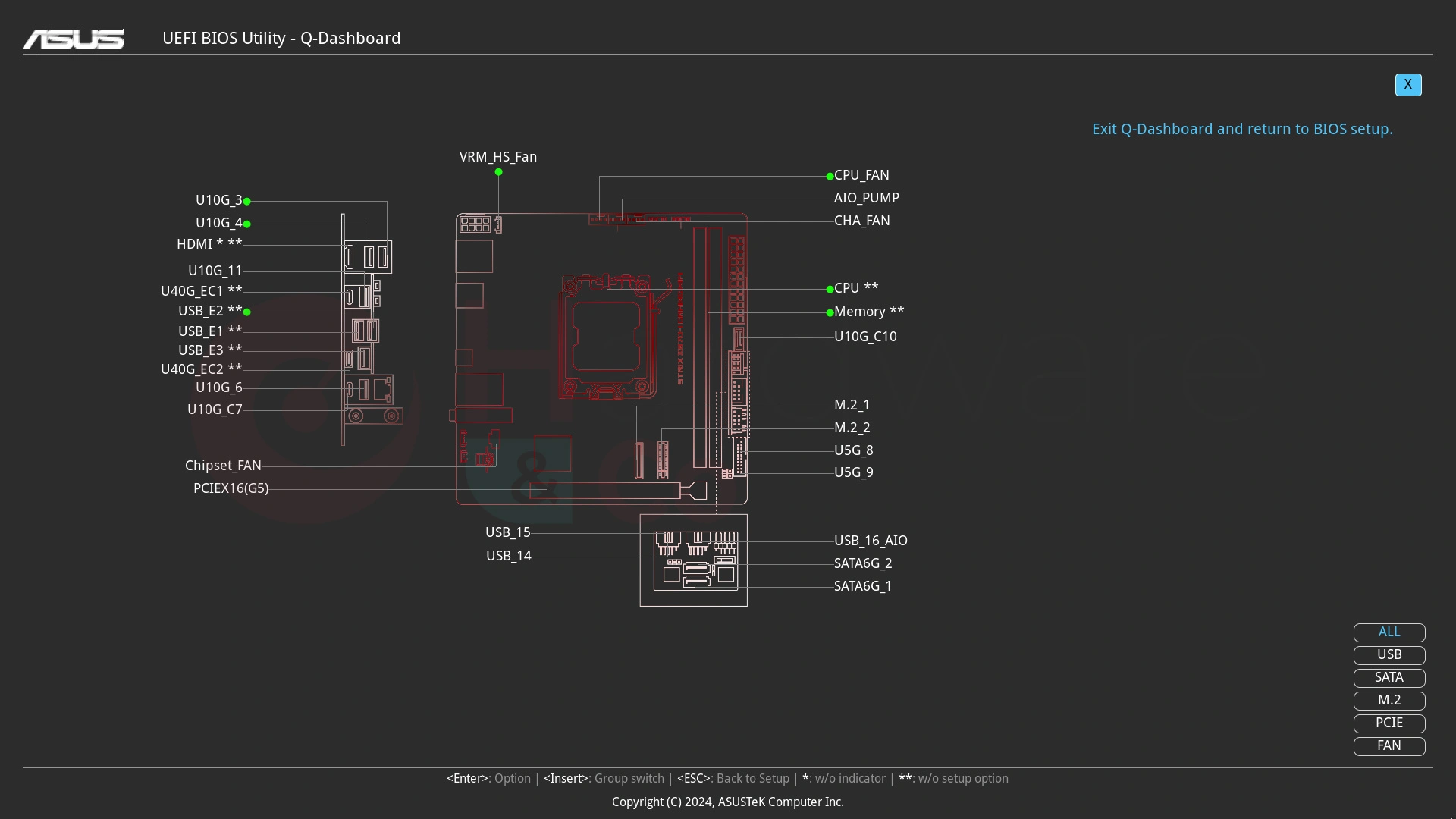This screenshot has height=819, width=1456.
Task: Select the U10G_C10 port label
Action: pos(865,337)
